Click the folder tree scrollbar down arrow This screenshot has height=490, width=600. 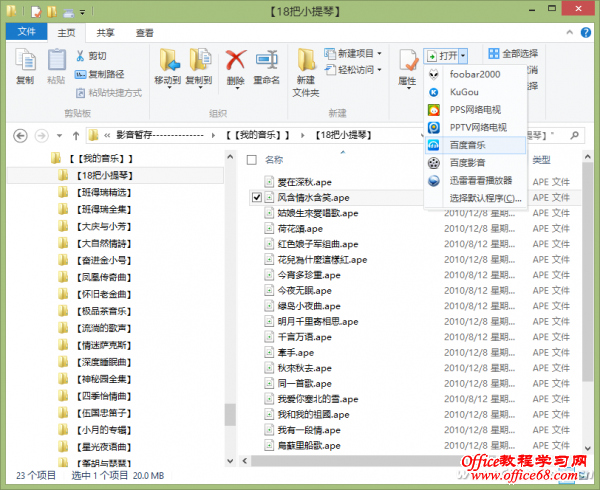(x=230, y=461)
